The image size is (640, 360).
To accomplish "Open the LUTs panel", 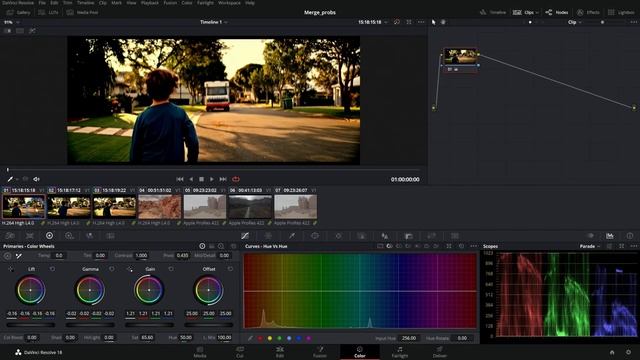I will click(x=48, y=13).
